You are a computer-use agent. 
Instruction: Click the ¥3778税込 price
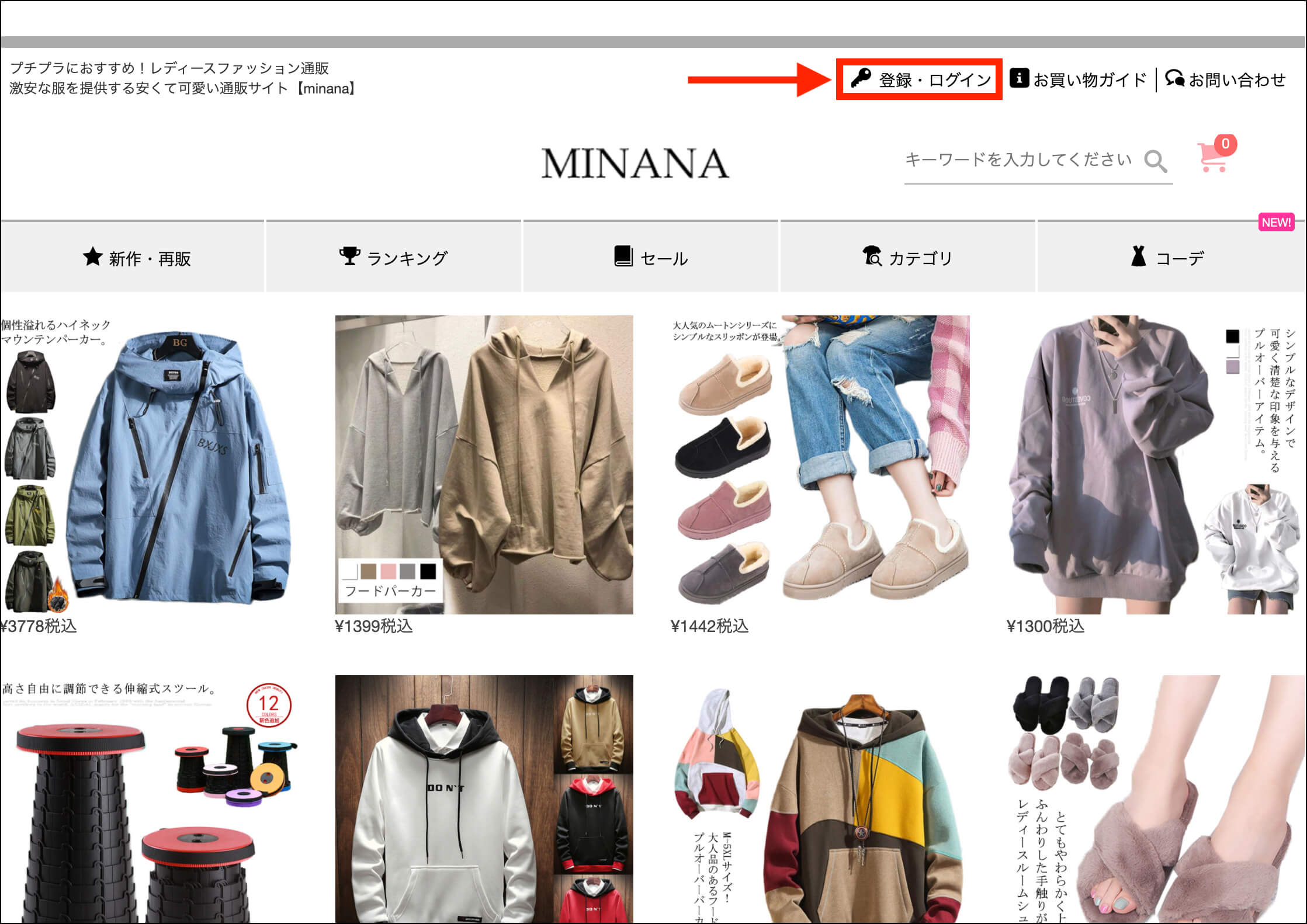pyautogui.click(x=39, y=627)
